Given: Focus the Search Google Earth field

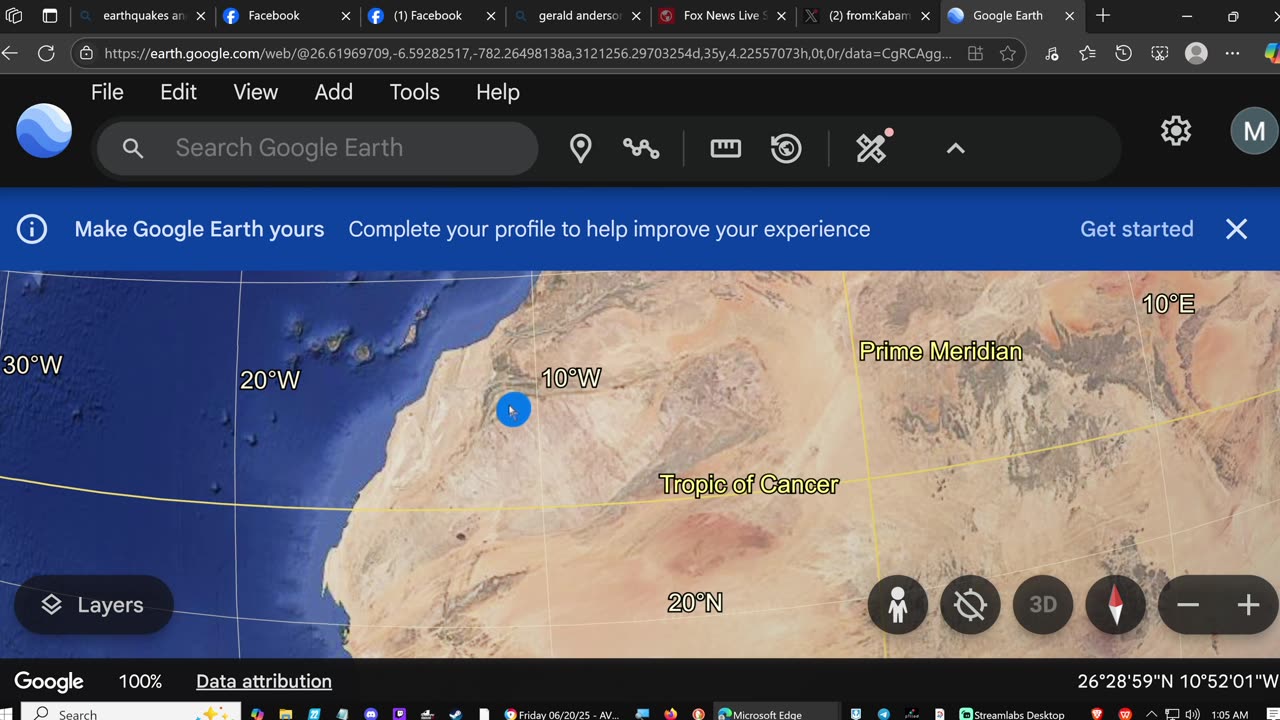Looking at the screenshot, I should 318,148.
